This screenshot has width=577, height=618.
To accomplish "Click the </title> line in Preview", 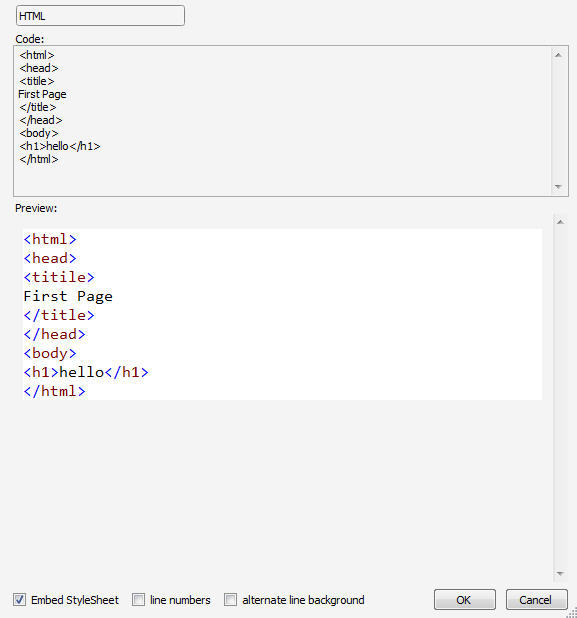I will click(59, 315).
